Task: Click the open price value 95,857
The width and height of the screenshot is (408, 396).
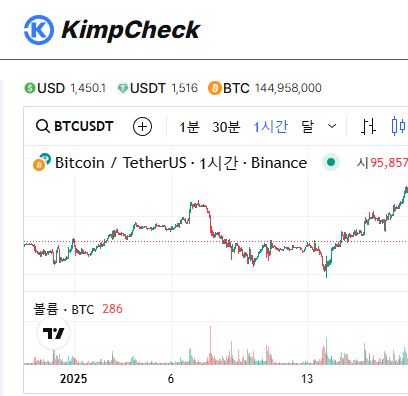Action: pyautogui.click(x=389, y=163)
